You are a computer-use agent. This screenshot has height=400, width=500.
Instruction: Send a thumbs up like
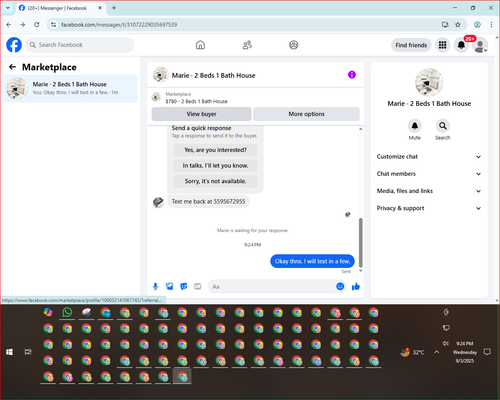click(x=356, y=286)
